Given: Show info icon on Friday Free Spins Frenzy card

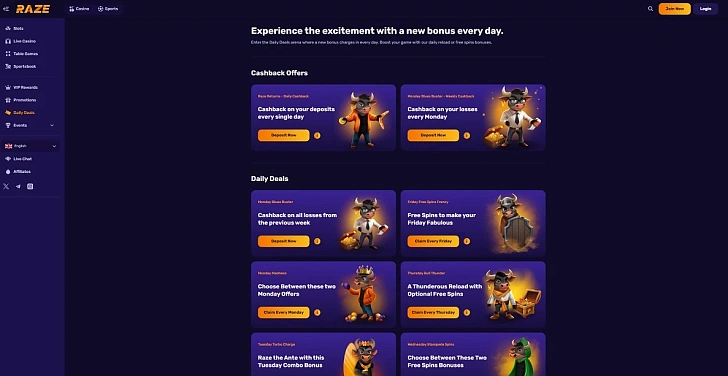Looking at the screenshot, I should pos(467,241).
